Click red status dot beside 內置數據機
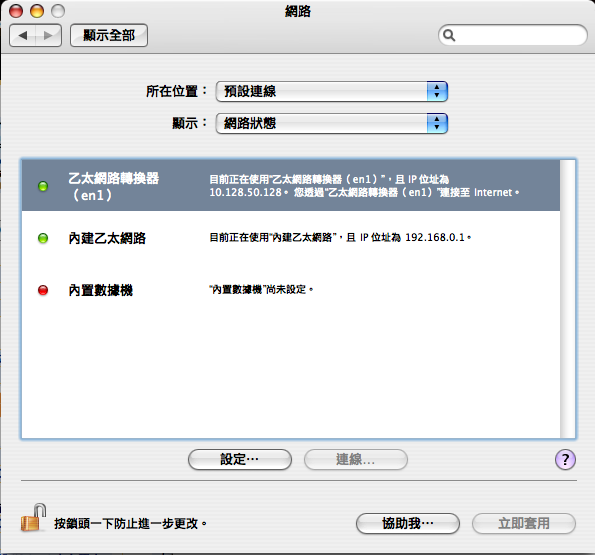Viewport: 595px width, 555px height. click(43, 290)
